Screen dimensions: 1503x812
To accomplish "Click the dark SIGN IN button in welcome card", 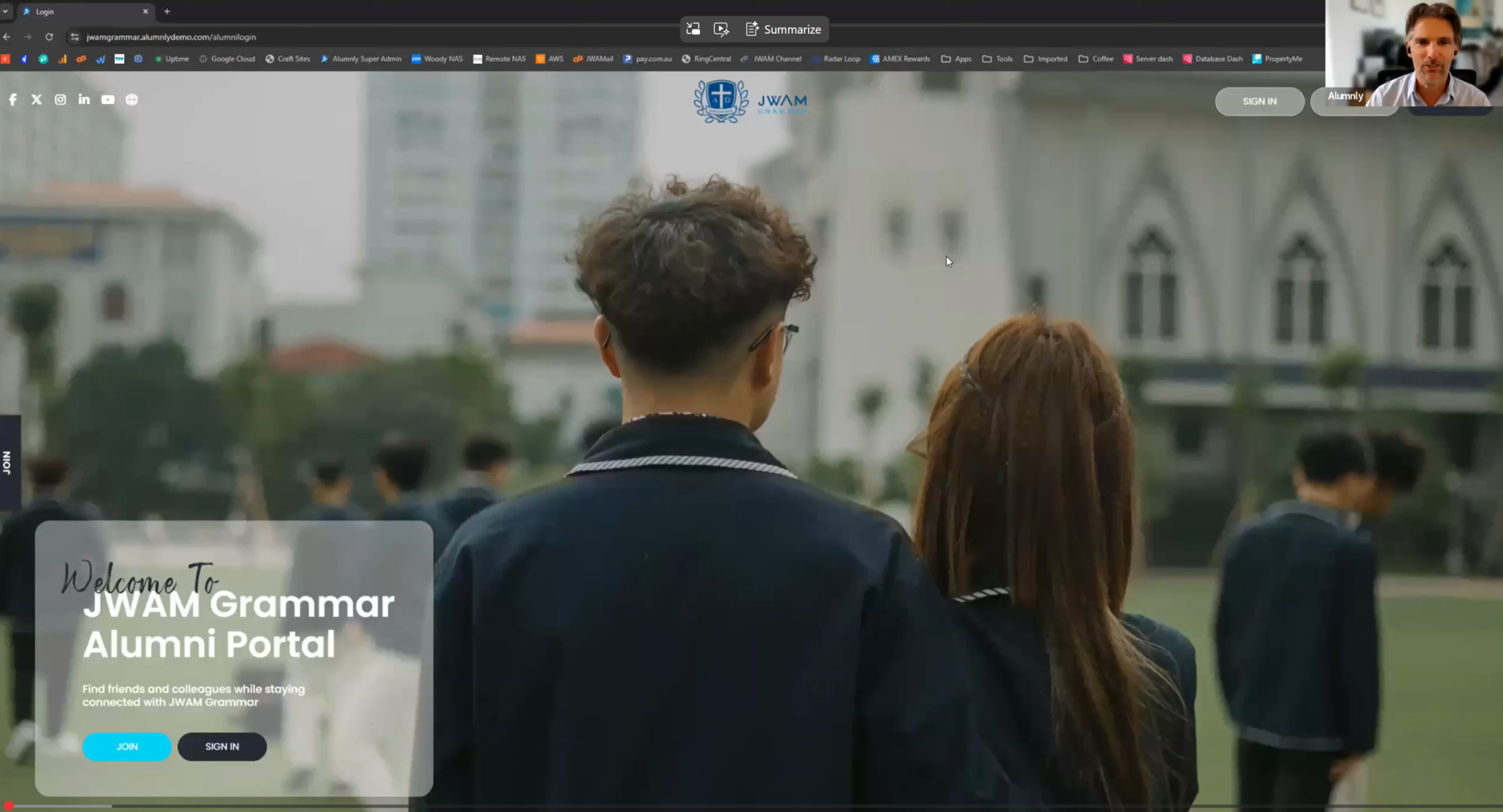I will (222, 747).
